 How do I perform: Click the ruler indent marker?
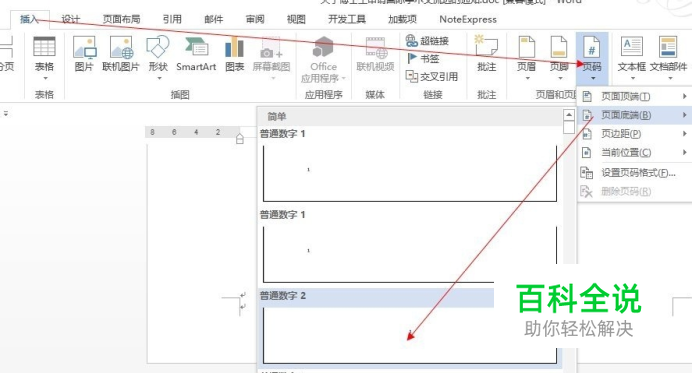(x=240, y=139)
